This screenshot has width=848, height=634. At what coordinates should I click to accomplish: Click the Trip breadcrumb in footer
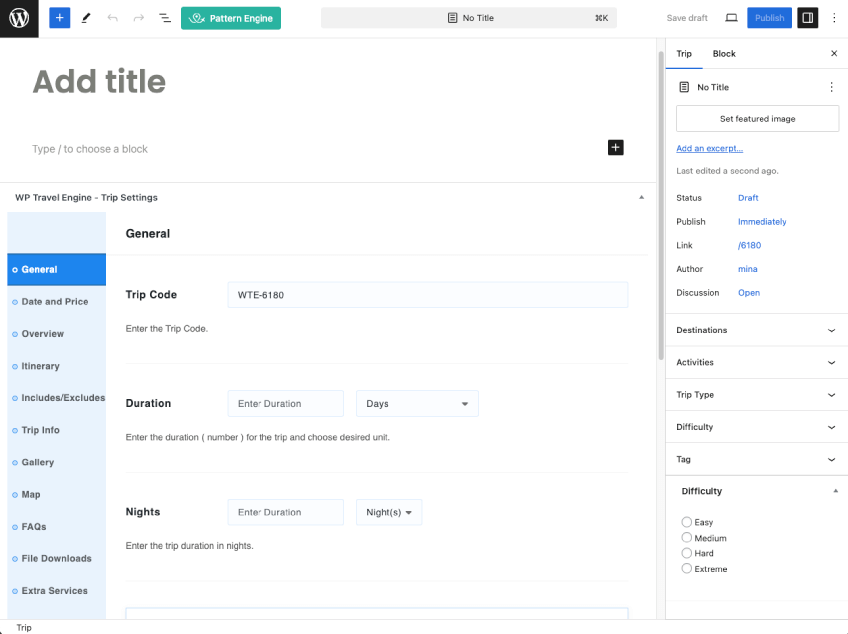coord(24,628)
